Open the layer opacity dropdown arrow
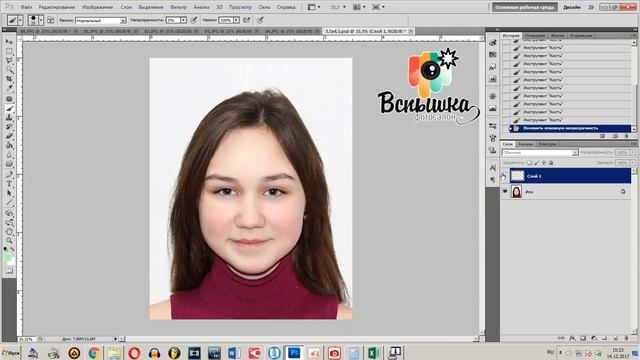 tap(633, 153)
